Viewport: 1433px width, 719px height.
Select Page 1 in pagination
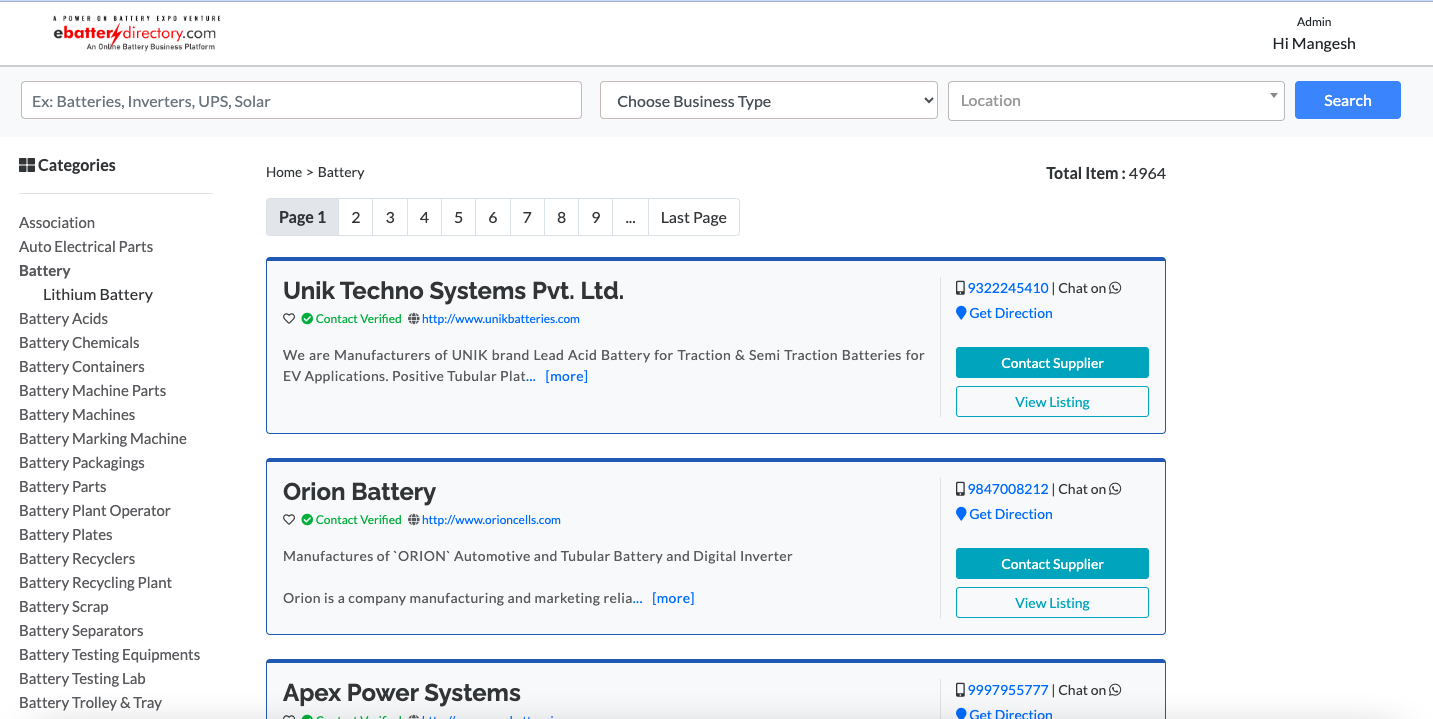(302, 217)
